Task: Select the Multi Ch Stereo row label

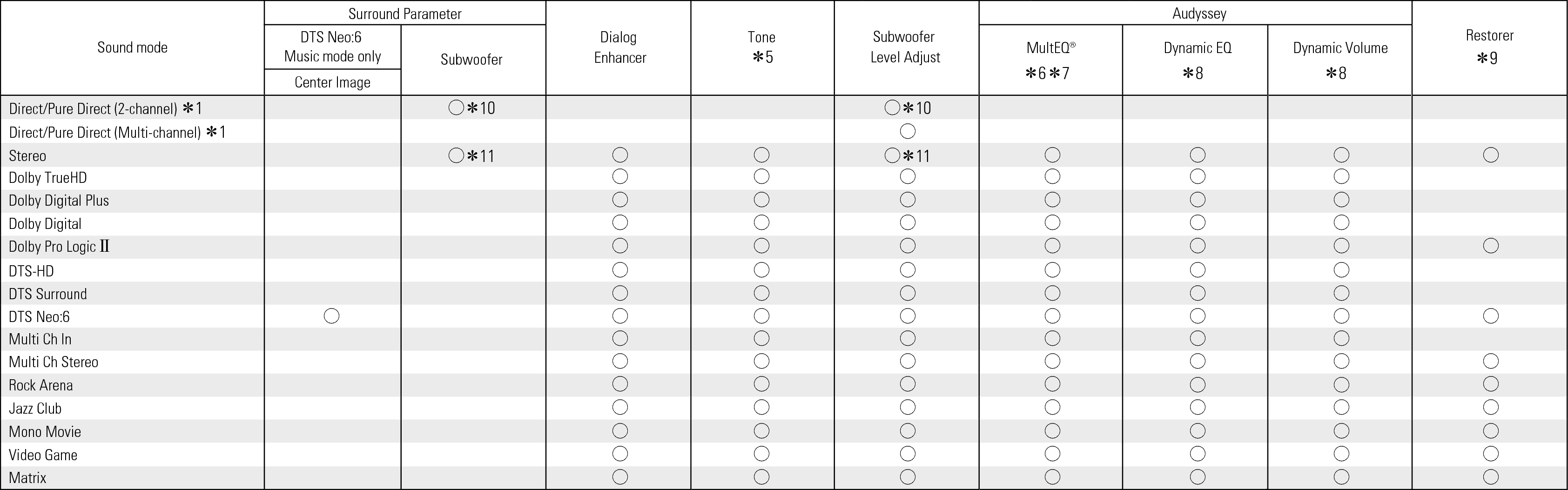Action: coord(54,362)
